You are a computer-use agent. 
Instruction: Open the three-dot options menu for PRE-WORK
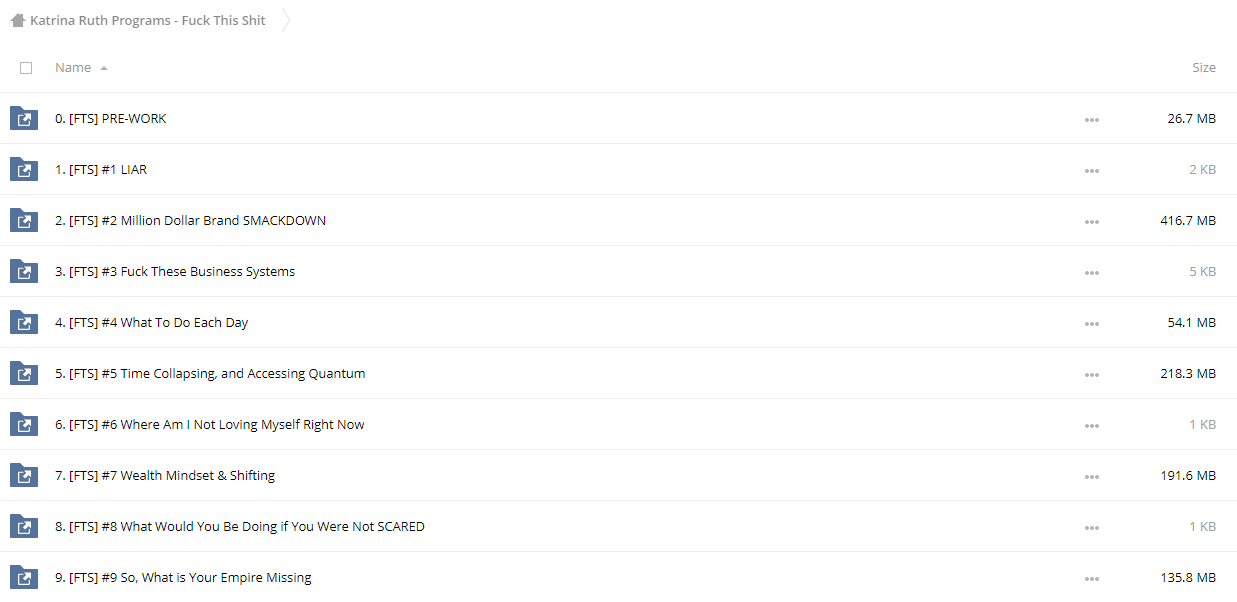pyautogui.click(x=1091, y=120)
